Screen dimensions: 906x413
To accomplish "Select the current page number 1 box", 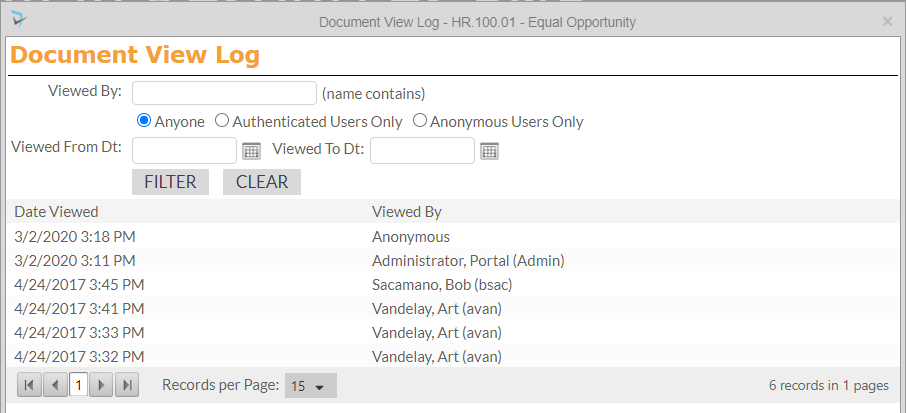I will coord(78,385).
